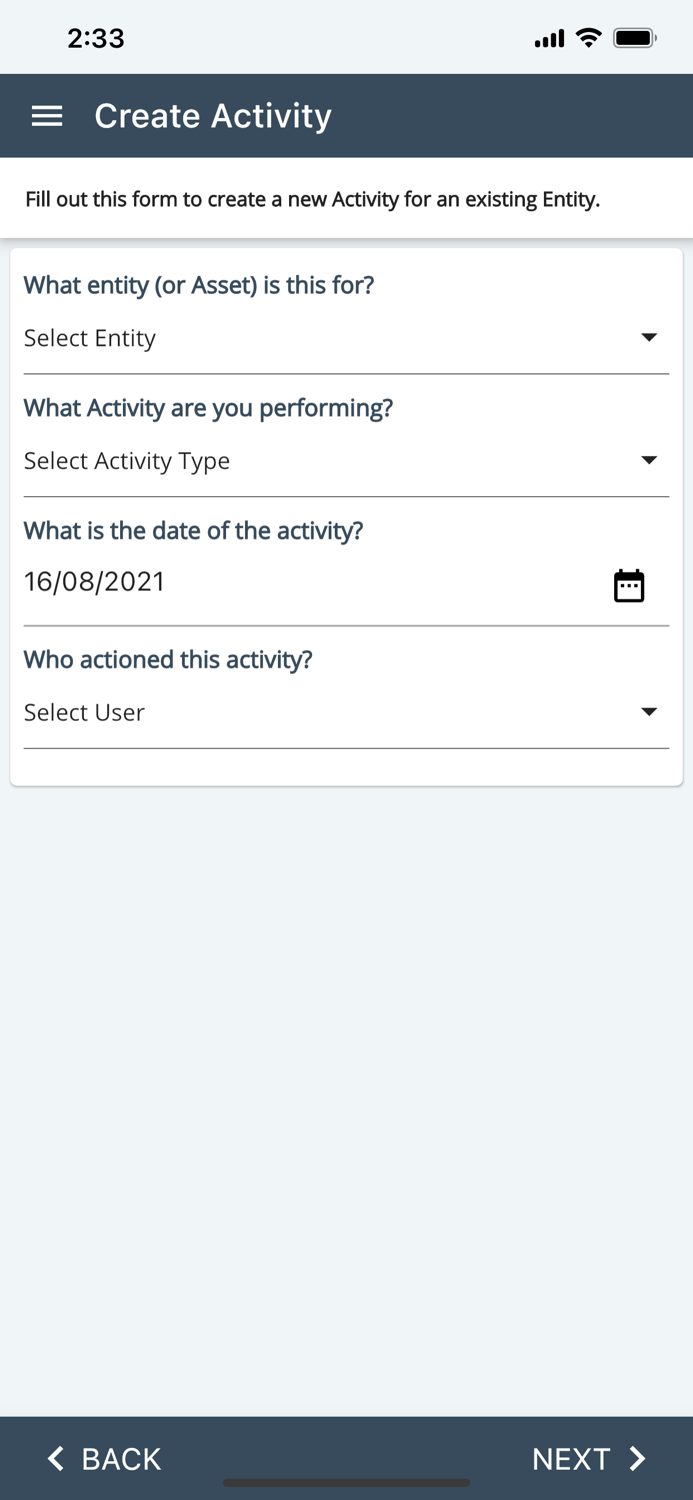Tap the home indicator bar
The image size is (693, 1500).
tap(346, 1482)
